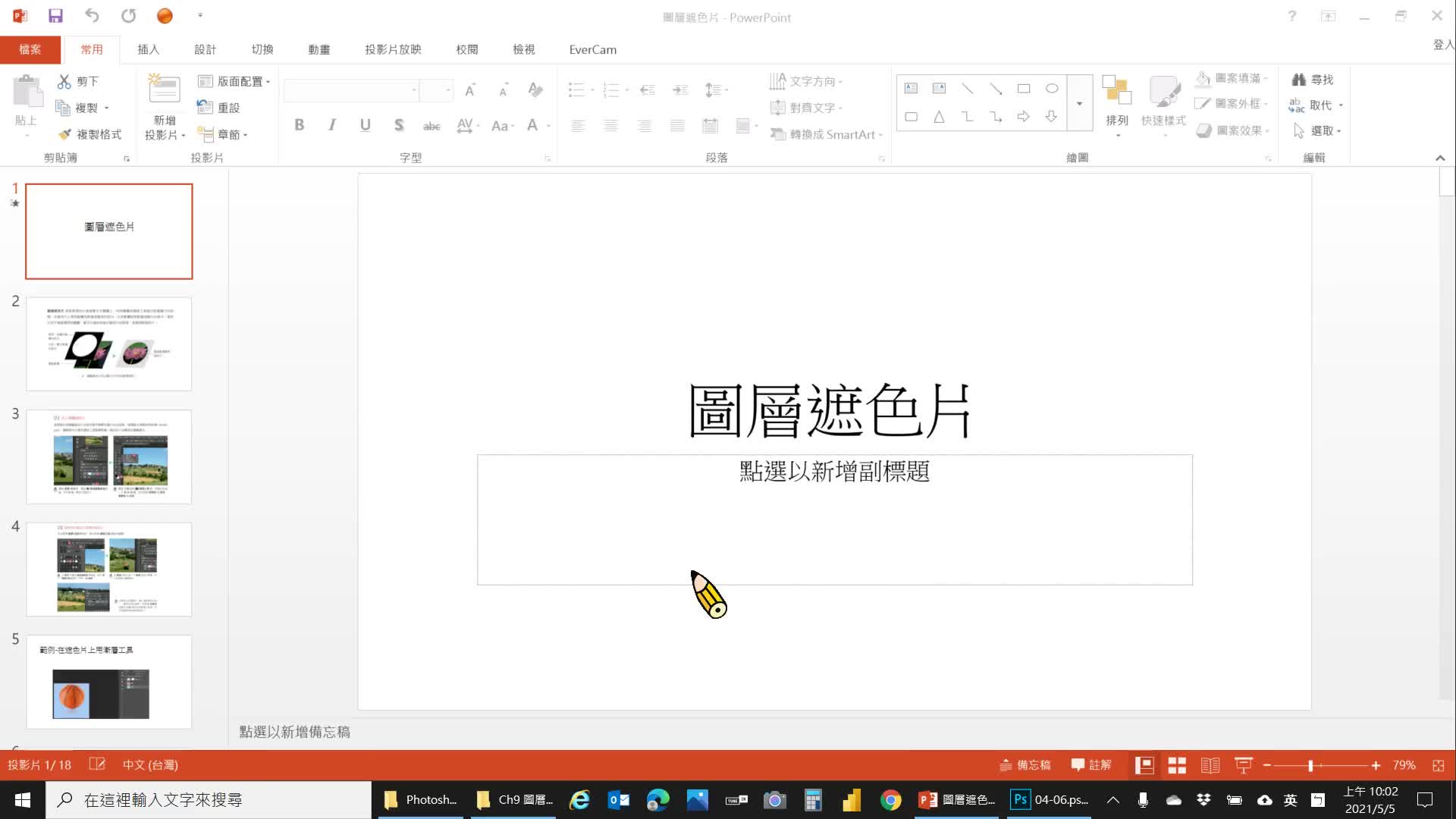Click the decrease indent icon
This screenshot has height=819, width=1456.
647,90
